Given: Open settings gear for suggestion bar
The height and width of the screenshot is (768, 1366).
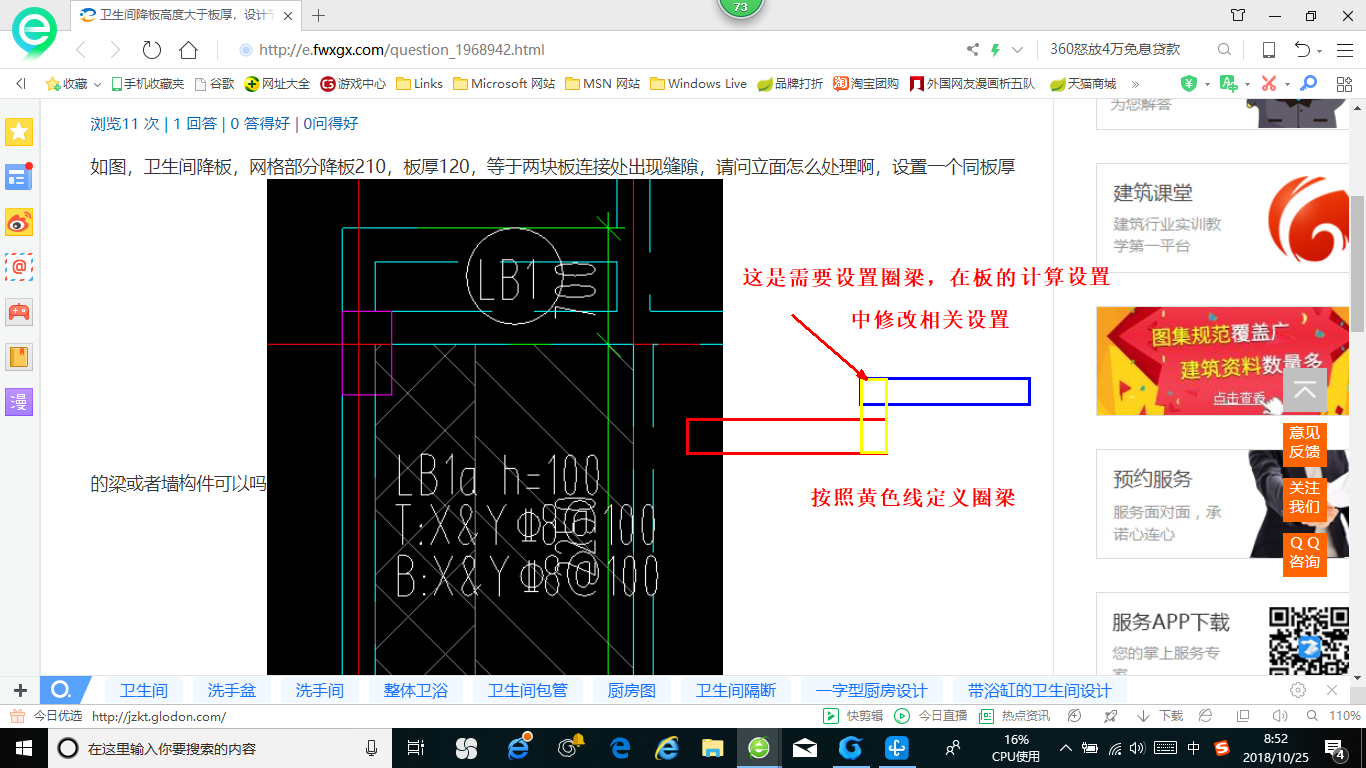Looking at the screenshot, I should point(1298,690).
